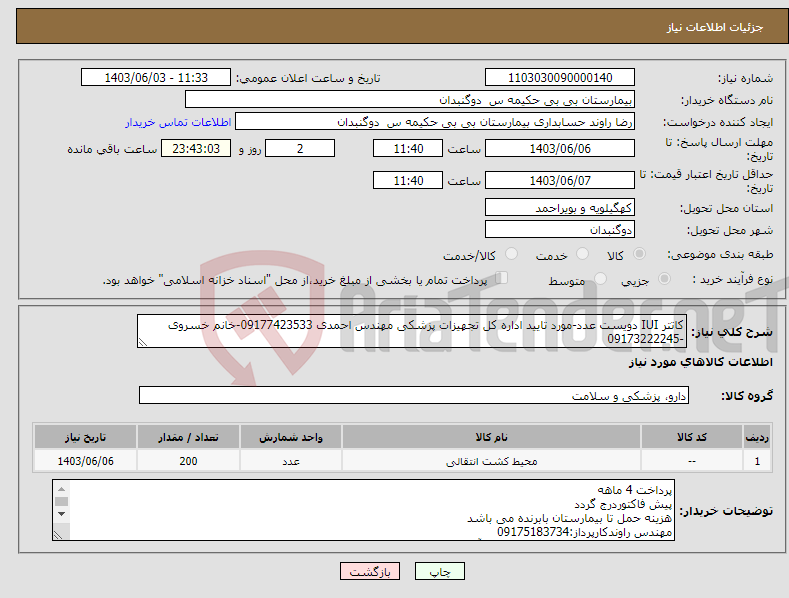Screen dimensions: 789x598
Task: Click the announcement date field 1403/06/03 - 11:33
Action: pos(156,78)
